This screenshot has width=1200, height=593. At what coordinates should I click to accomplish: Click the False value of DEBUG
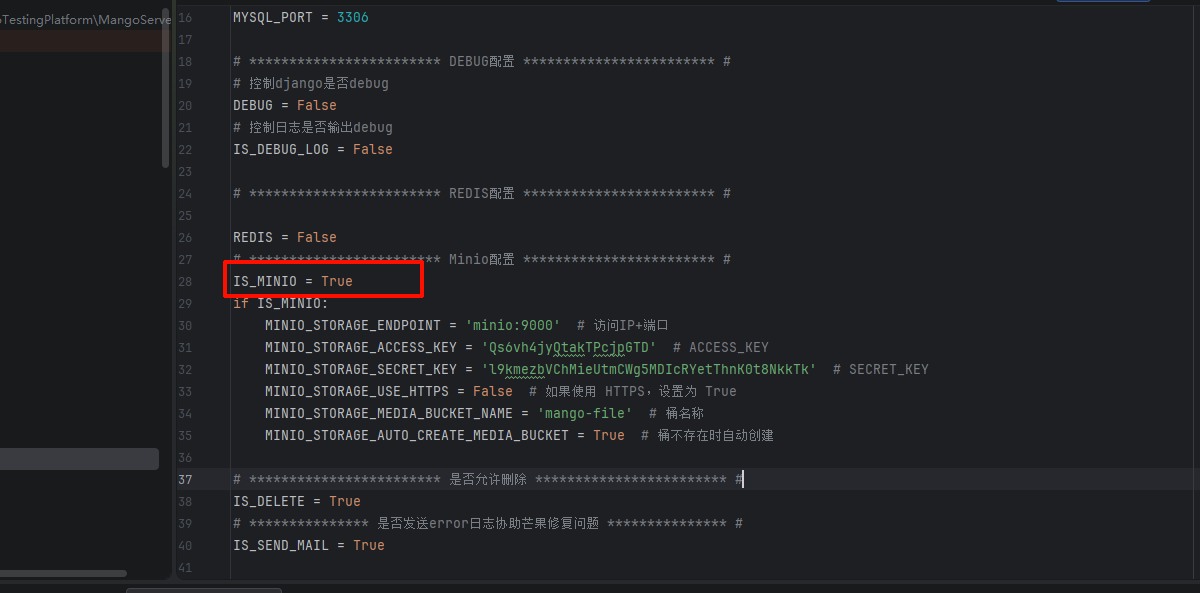(x=316, y=106)
